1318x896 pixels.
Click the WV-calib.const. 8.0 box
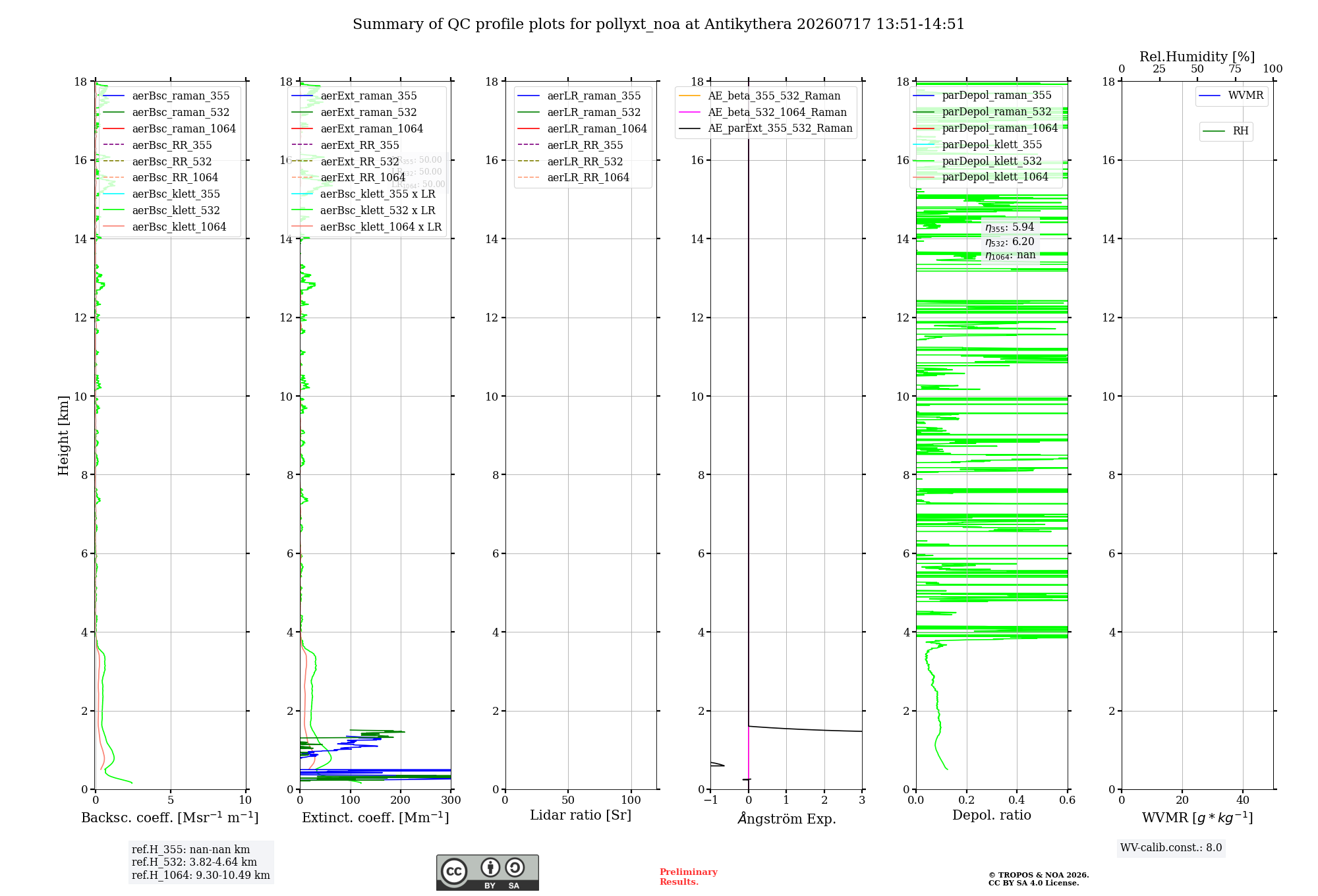(1171, 848)
